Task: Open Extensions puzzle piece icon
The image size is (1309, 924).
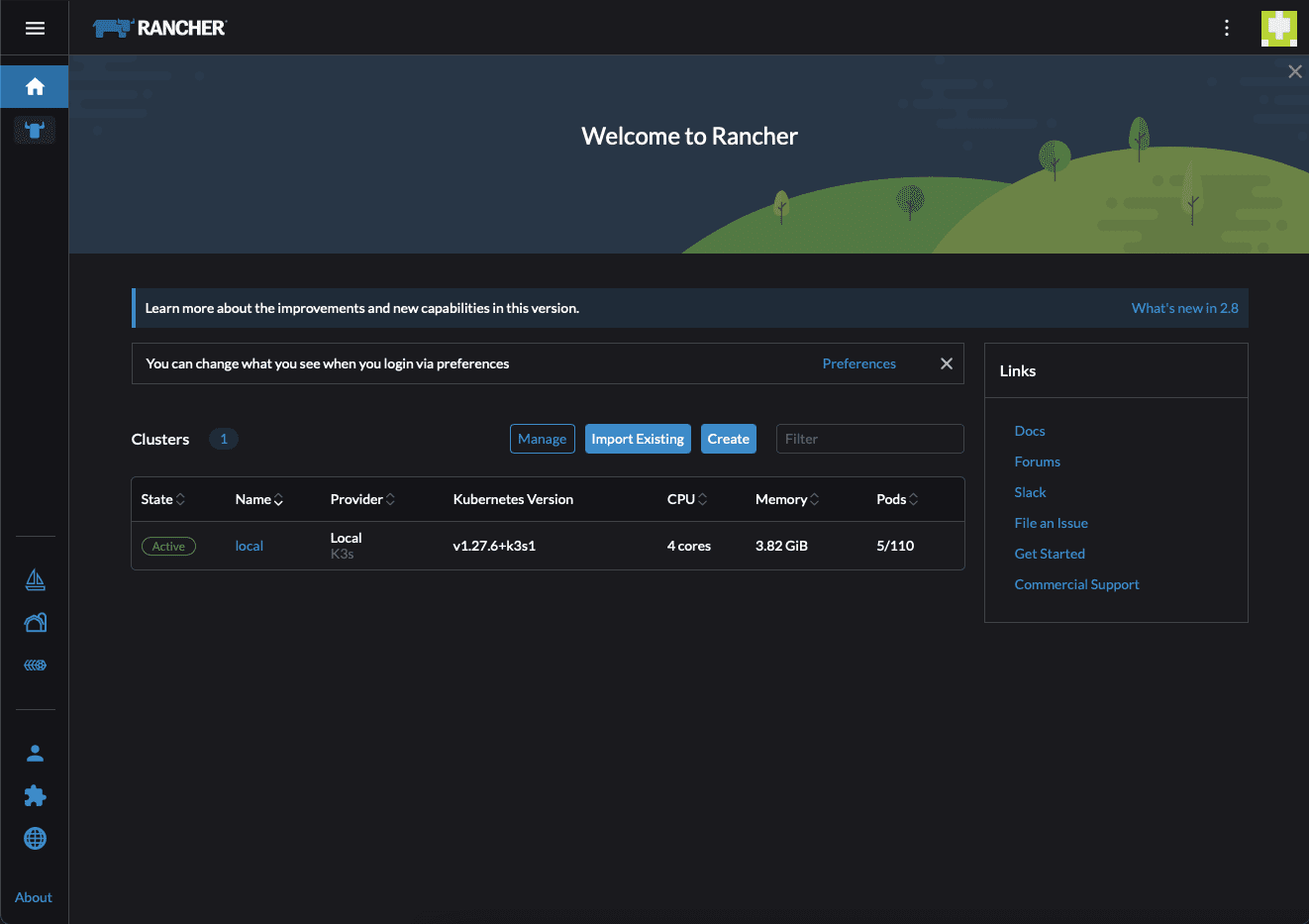Action: click(x=35, y=796)
